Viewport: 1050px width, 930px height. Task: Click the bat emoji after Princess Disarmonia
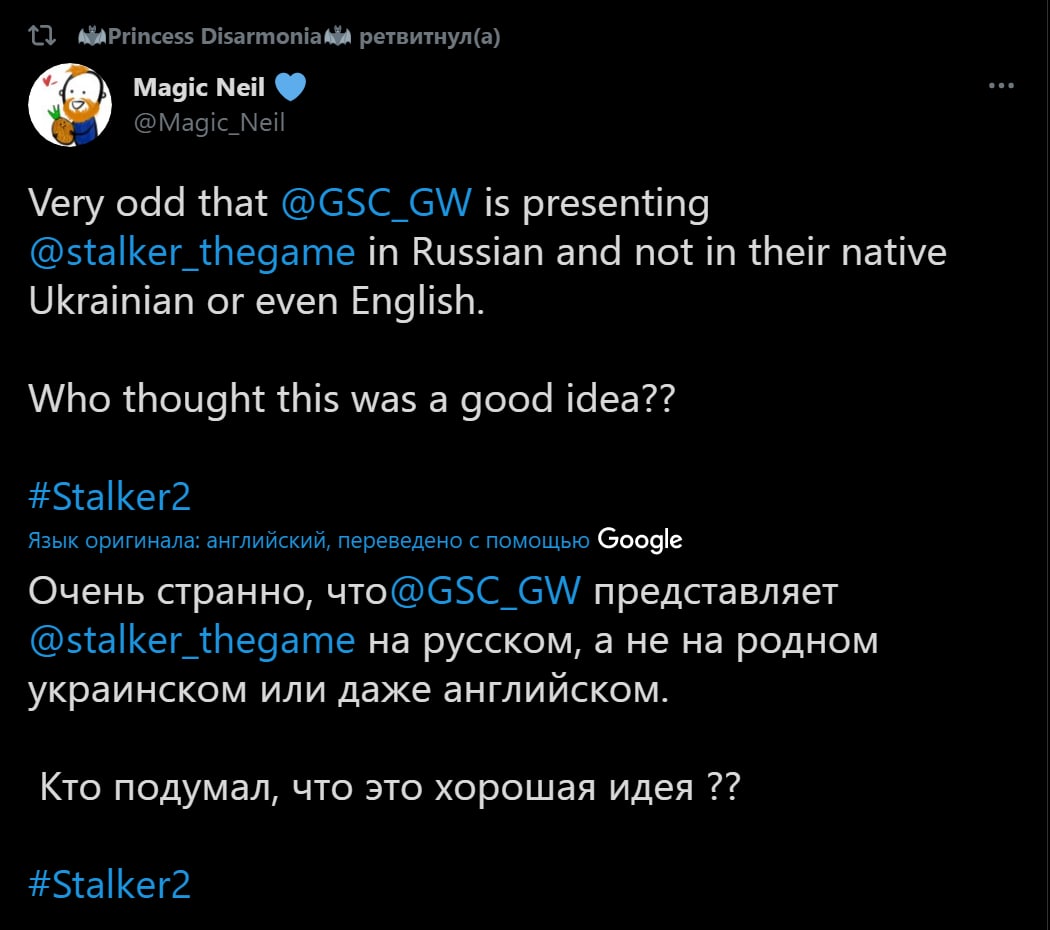coord(336,39)
